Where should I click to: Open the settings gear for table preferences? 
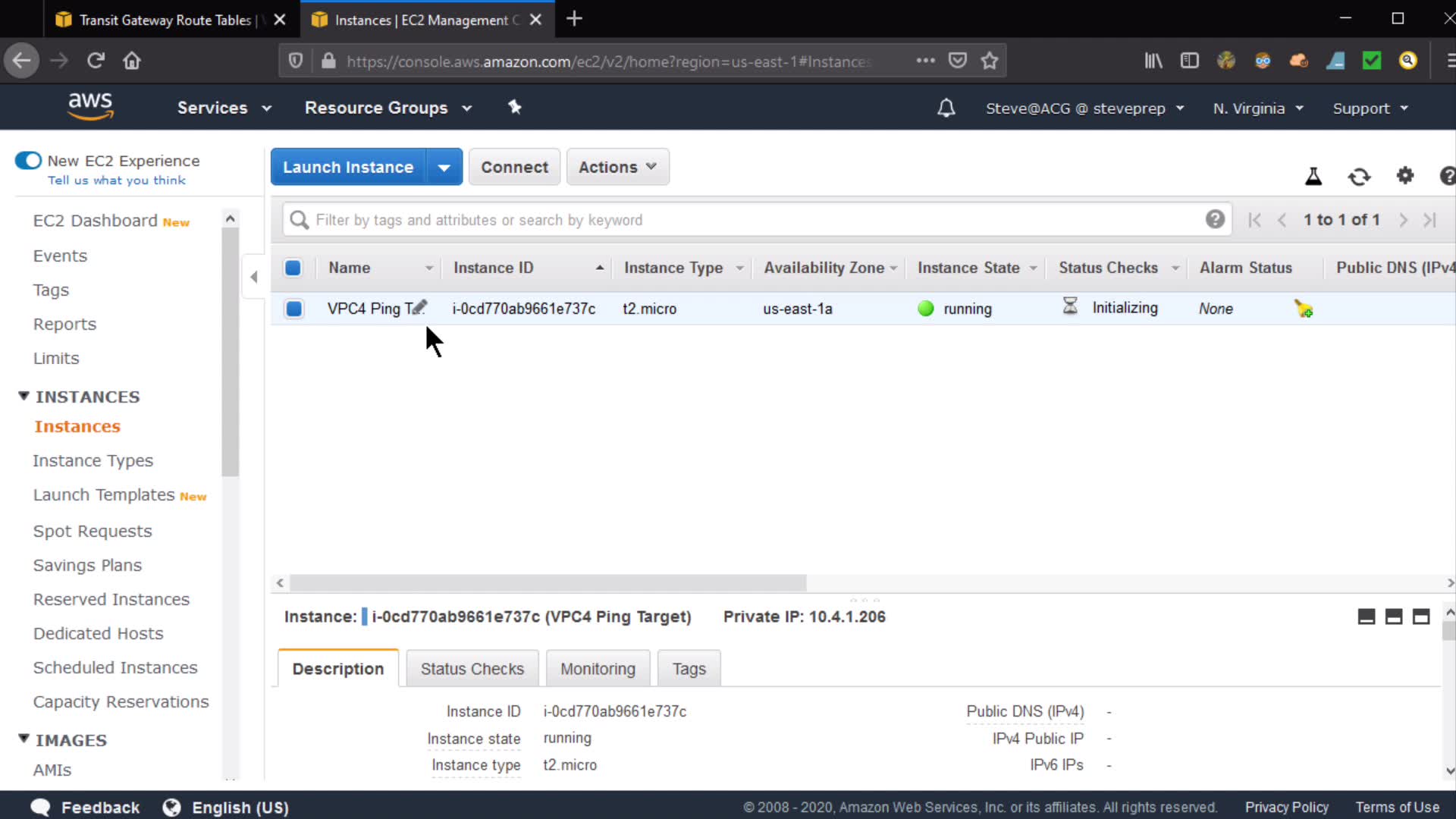coord(1405,176)
